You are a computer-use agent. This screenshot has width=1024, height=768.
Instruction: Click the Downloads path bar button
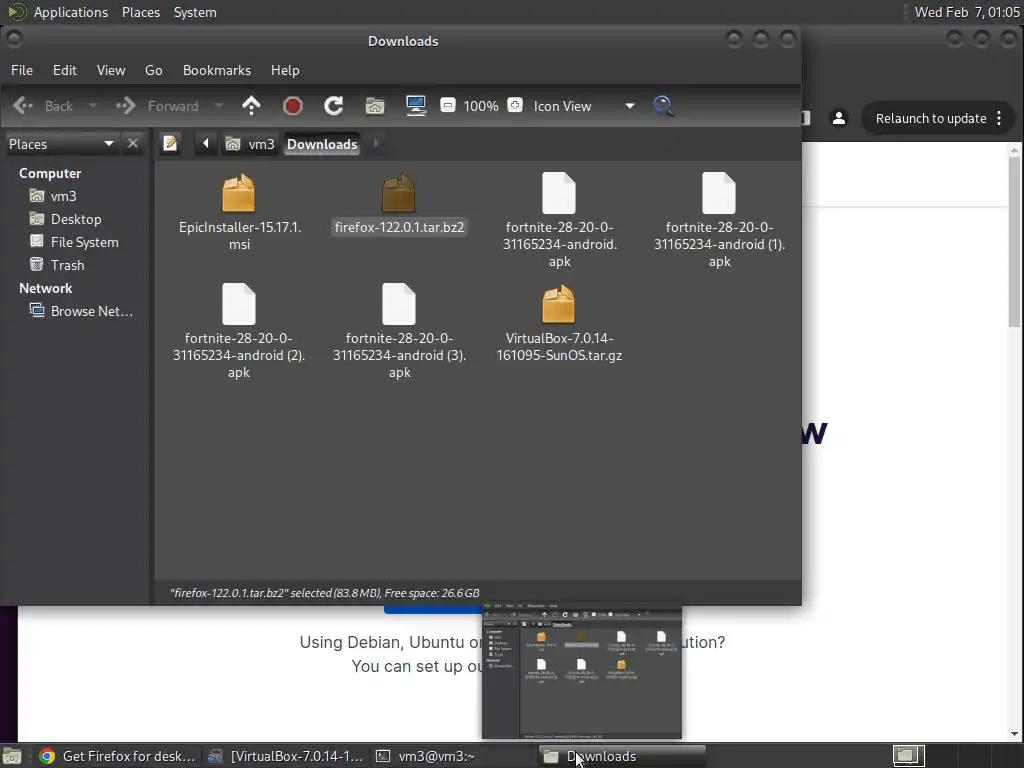click(322, 144)
